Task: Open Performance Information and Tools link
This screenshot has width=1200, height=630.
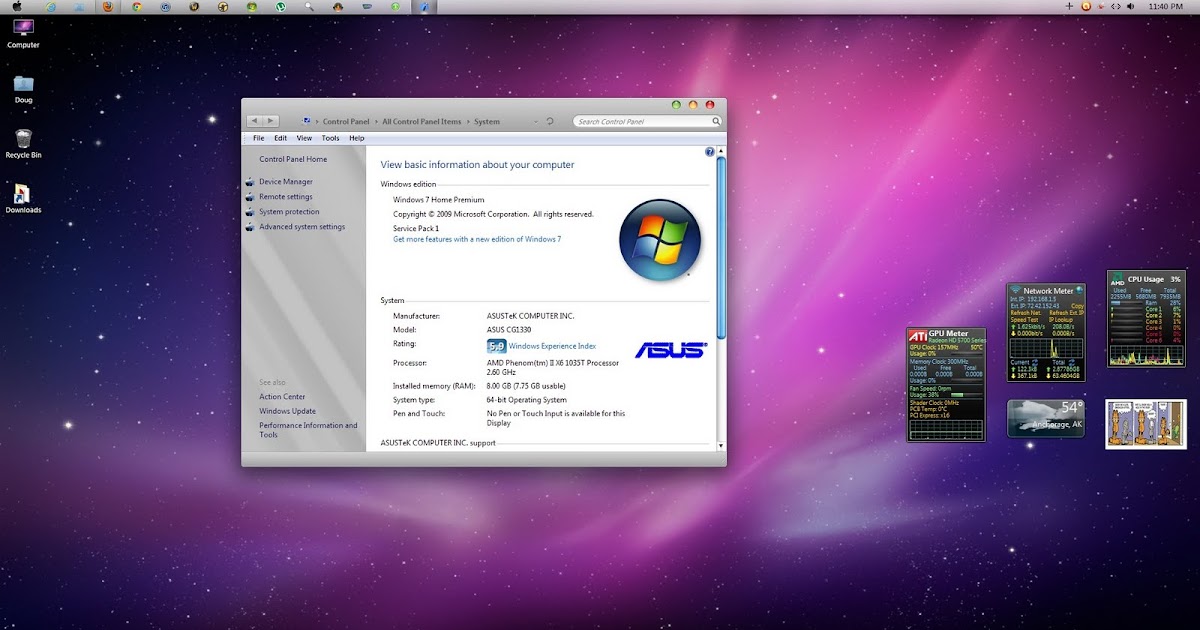Action: tap(308, 430)
